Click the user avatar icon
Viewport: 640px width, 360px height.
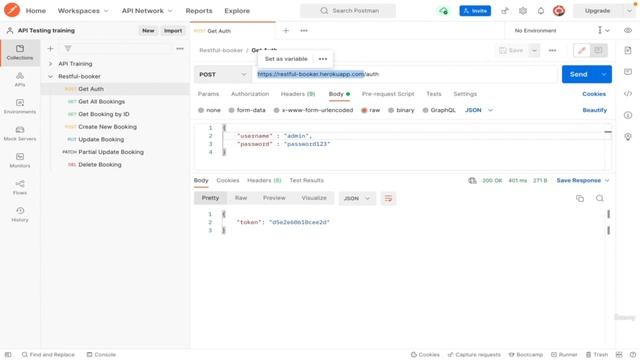(559, 11)
